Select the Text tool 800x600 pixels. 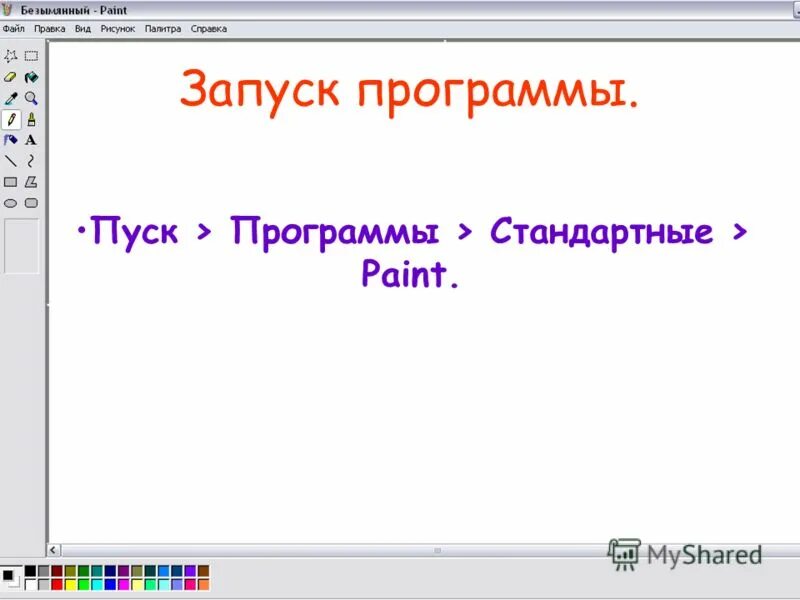30,139
